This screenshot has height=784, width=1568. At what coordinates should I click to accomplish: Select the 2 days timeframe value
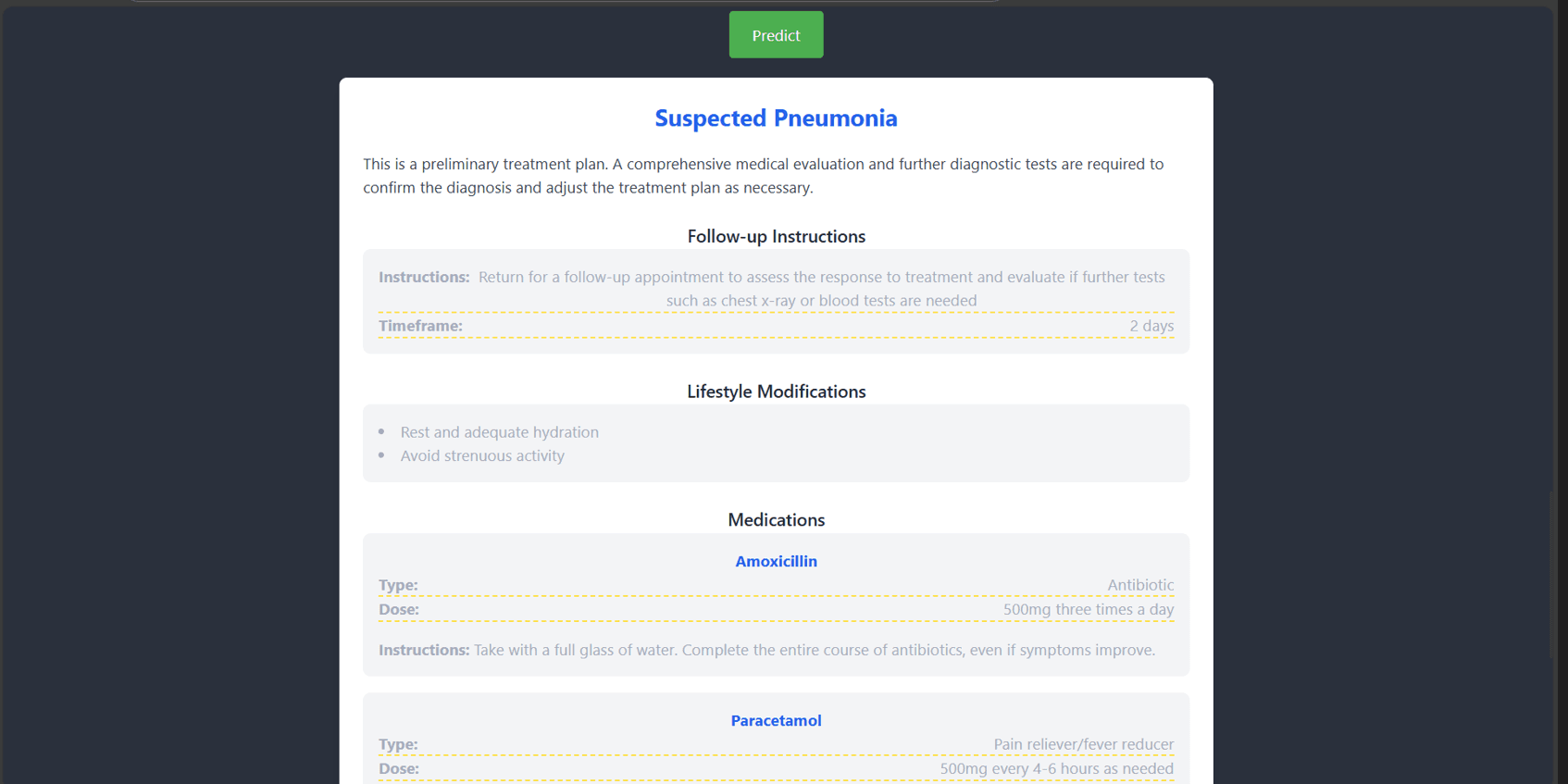click(1151, 326)
